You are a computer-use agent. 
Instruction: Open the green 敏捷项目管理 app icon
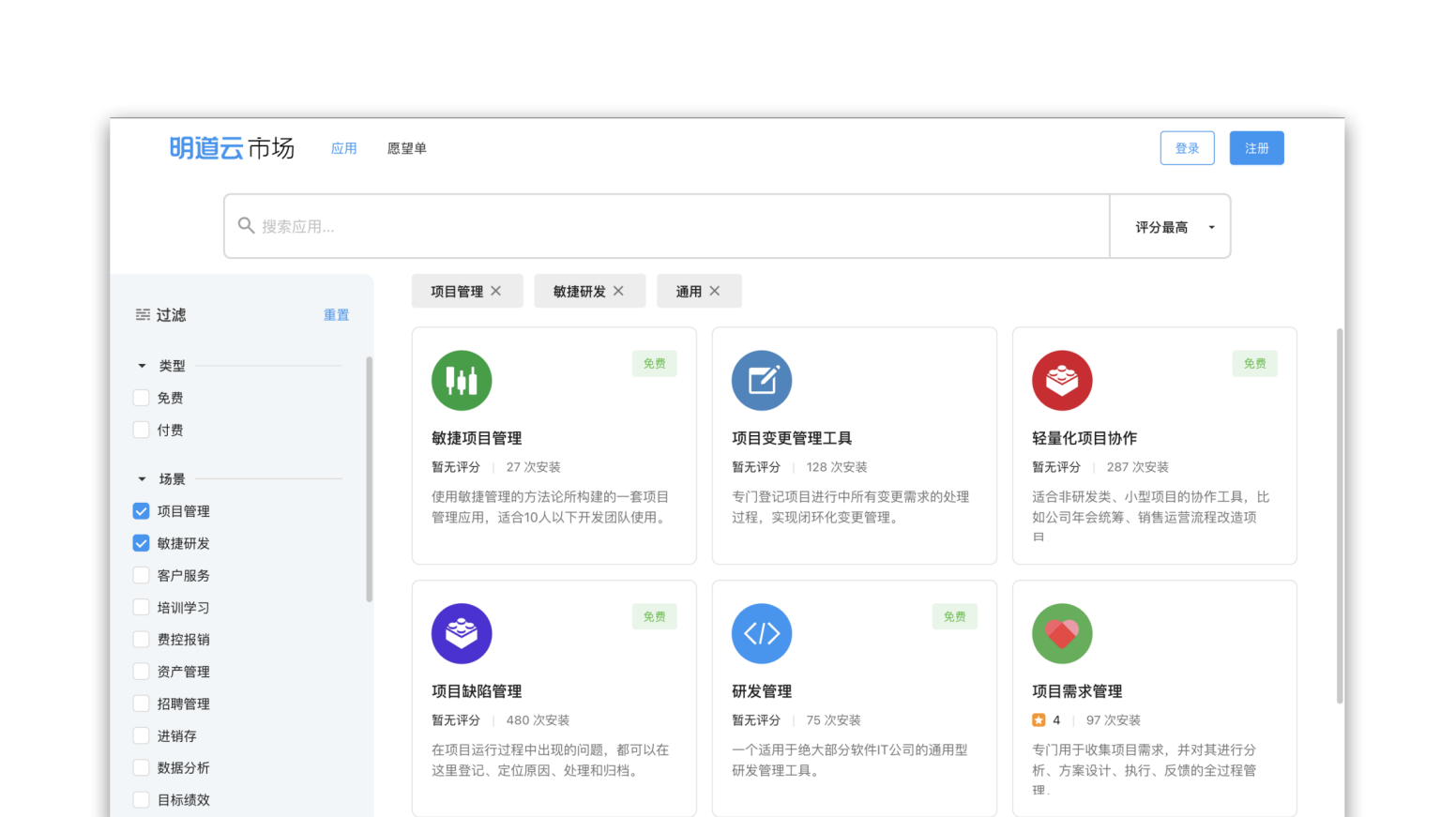pos(462,381)
